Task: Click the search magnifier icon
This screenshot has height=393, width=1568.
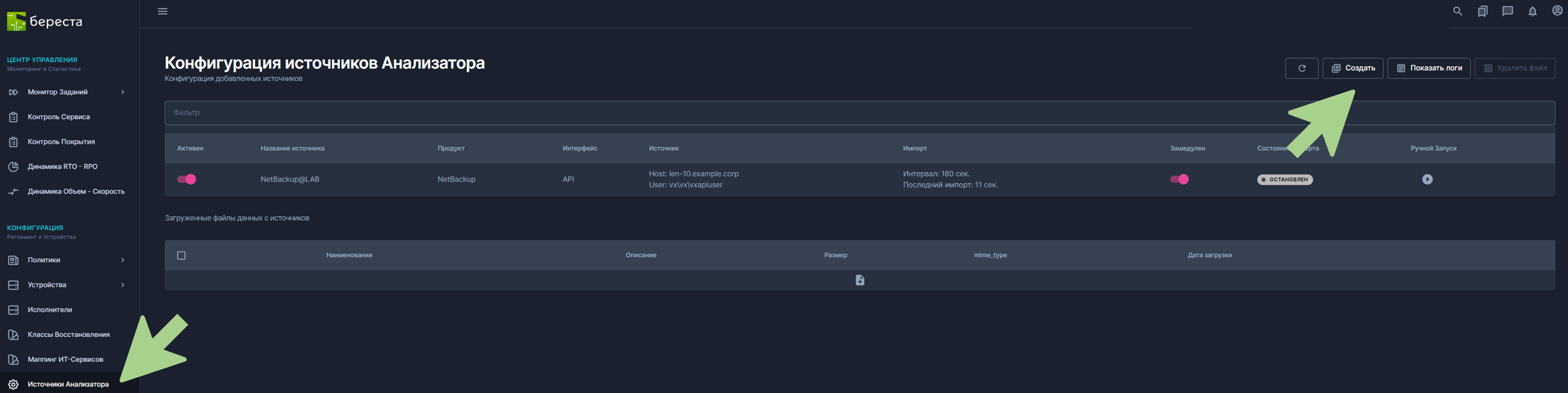Action: [x=1457, y=12]
